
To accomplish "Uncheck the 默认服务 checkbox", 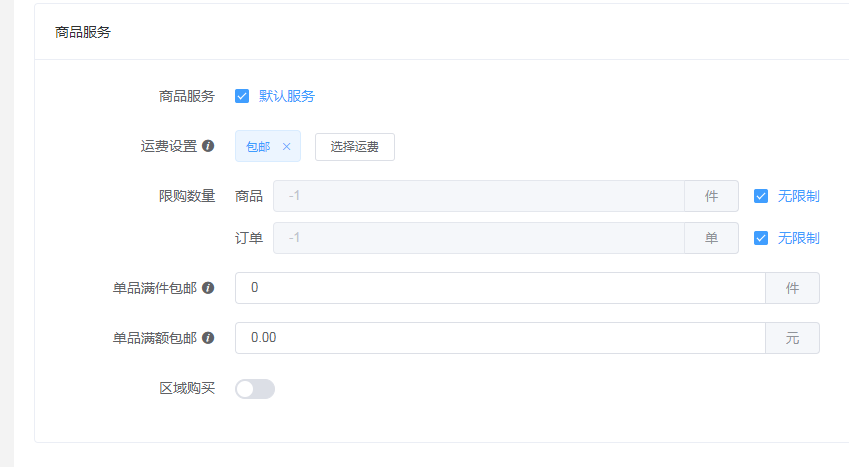I will tap(242, 96).
